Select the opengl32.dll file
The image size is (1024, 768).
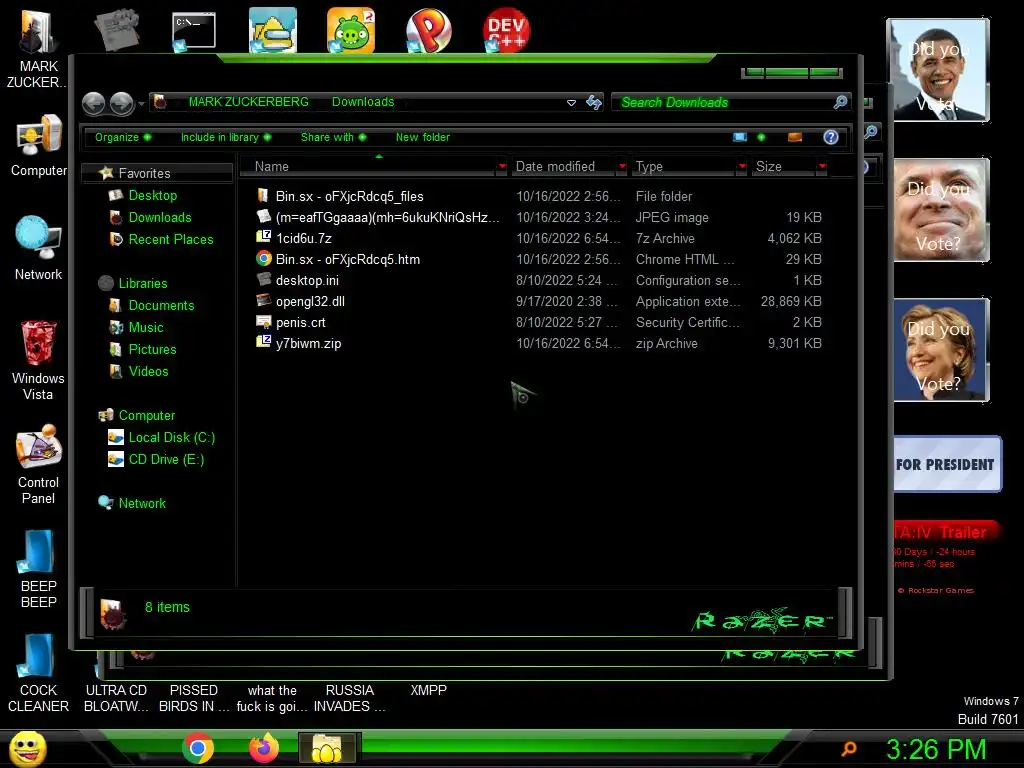coord(310,301)
